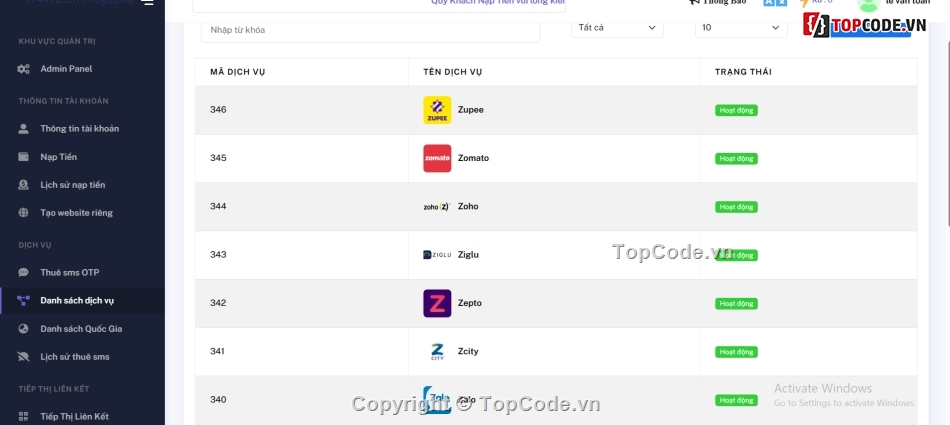
Task: Click the Zcity logo
Action: pos(437,352)
